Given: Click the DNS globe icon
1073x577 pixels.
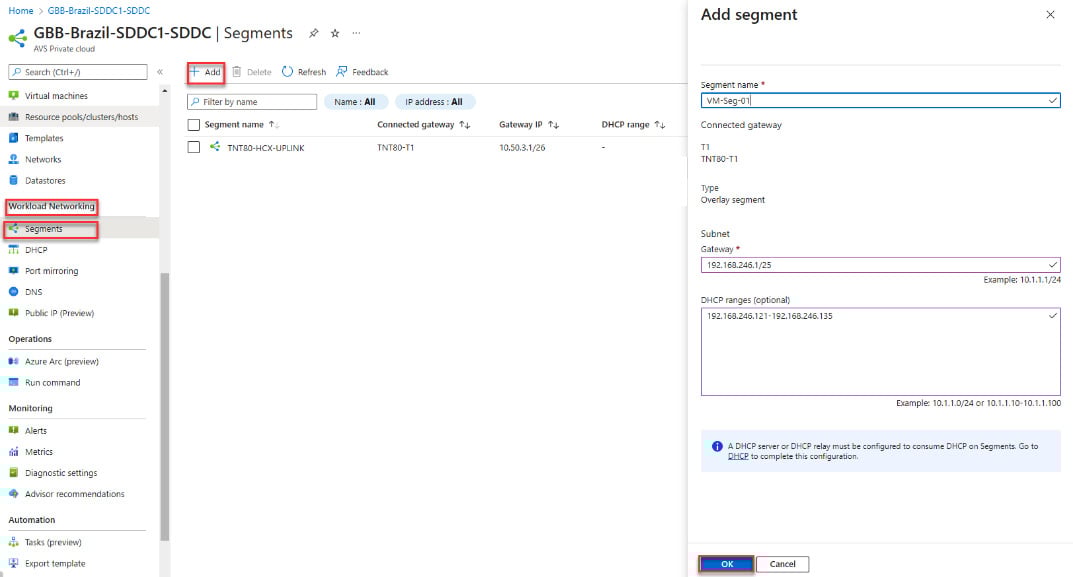Looking at the screenshot, I should click(x=14, y=292).
